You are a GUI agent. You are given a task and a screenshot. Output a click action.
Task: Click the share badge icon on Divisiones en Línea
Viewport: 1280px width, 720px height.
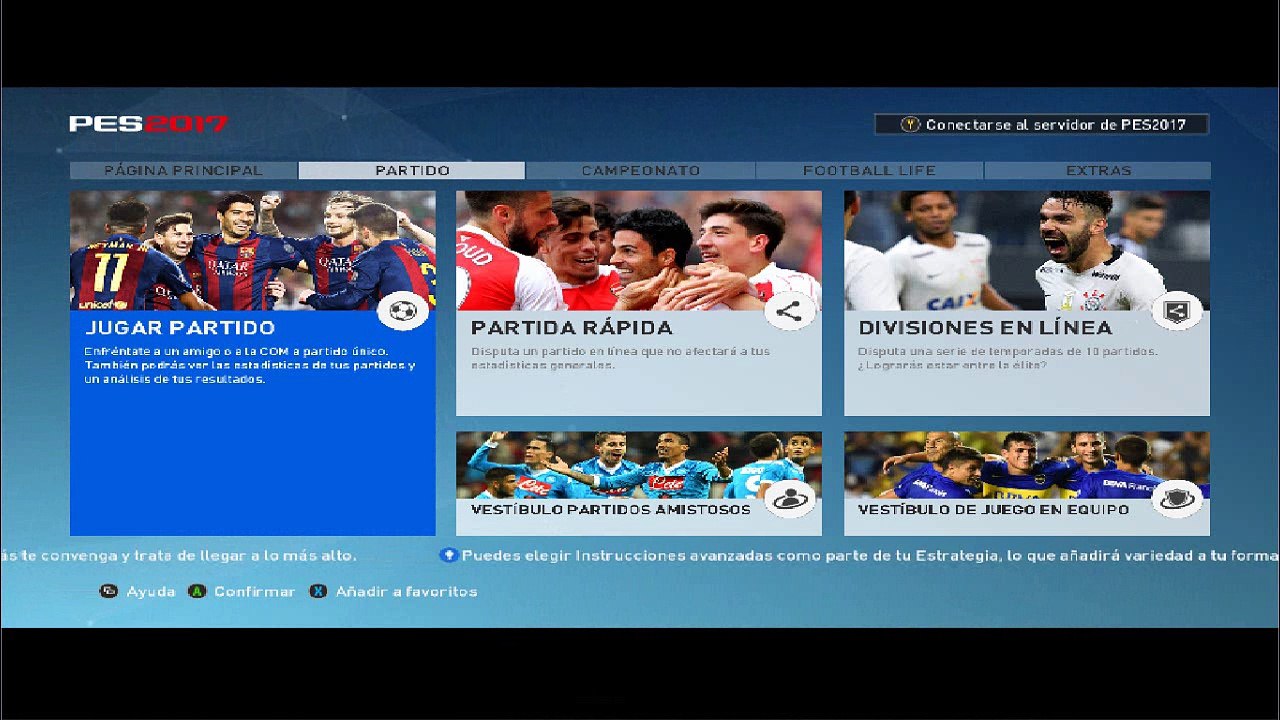pos(1177,312)
